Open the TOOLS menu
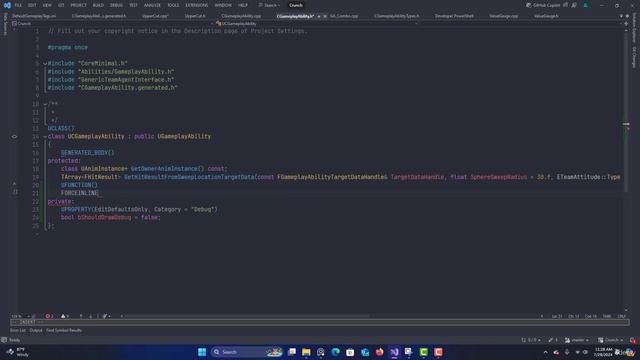The width and height of the screenshot is (640, 360). point(173,5)
